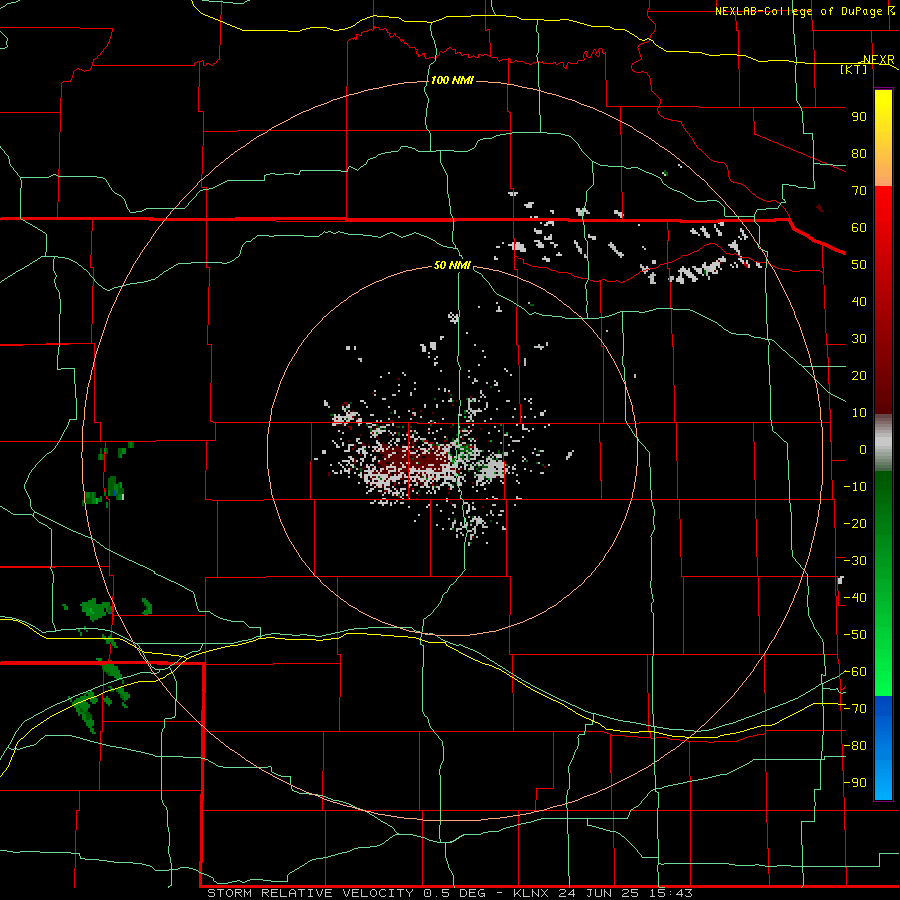Click the NEXR label above the color scale

click(x=878, y=59)
